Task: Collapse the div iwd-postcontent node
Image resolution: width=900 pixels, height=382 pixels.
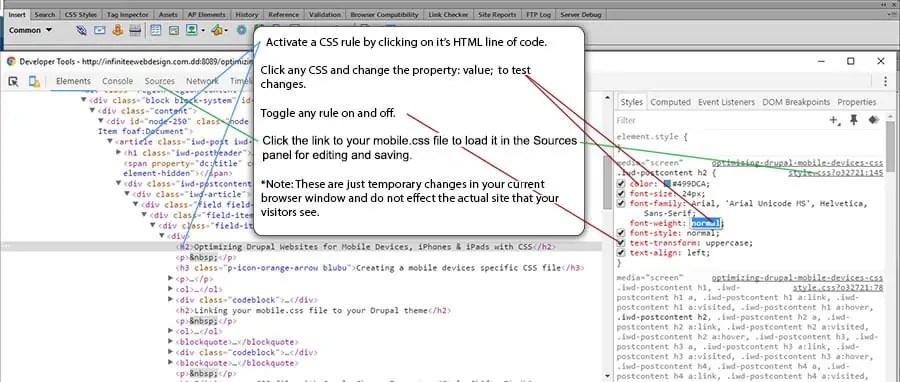Action: tap(119, 184)
